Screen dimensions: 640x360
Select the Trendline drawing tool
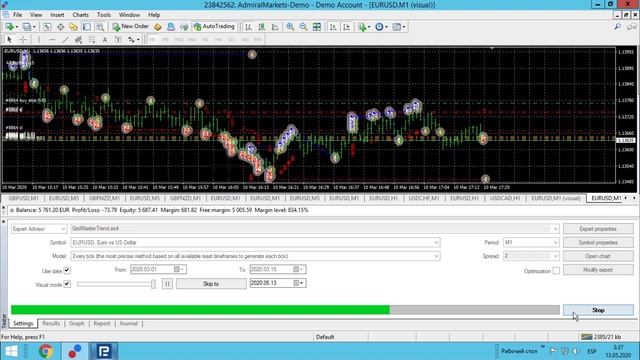(66, 40)
